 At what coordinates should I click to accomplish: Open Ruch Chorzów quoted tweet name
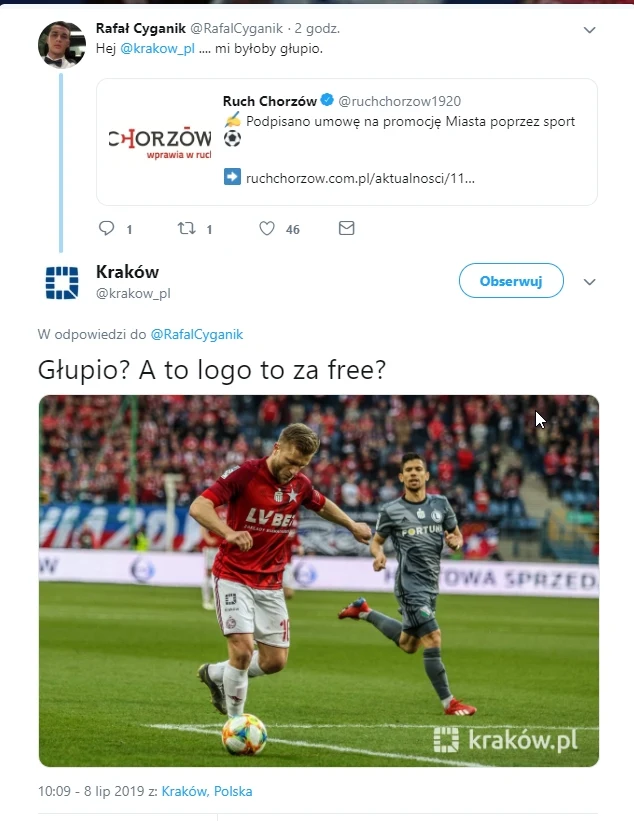[x=270, y=101]
